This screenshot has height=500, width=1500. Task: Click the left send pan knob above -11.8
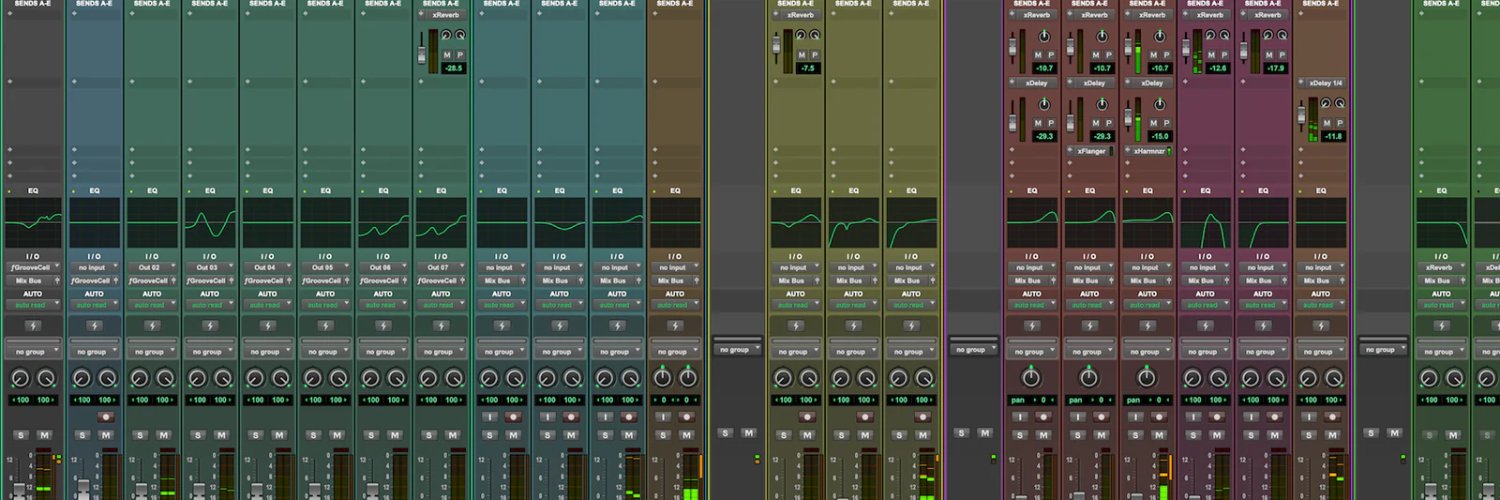(1324, 103)
